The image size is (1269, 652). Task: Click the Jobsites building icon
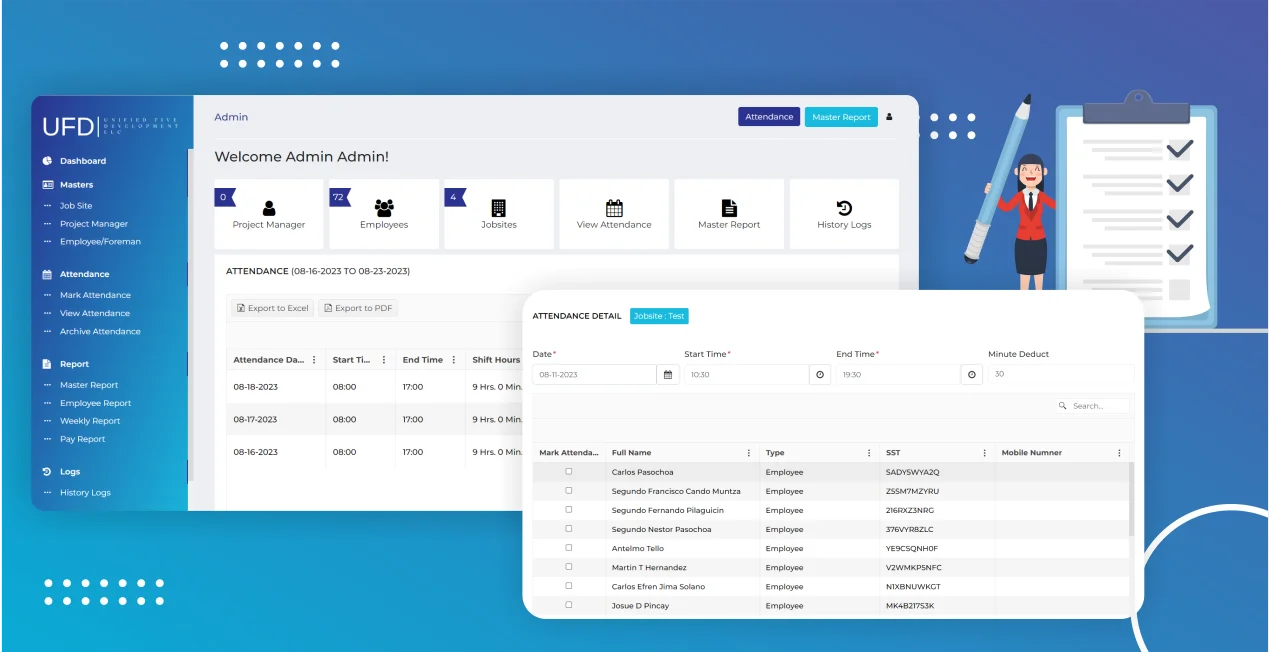(x=499, y=208)
